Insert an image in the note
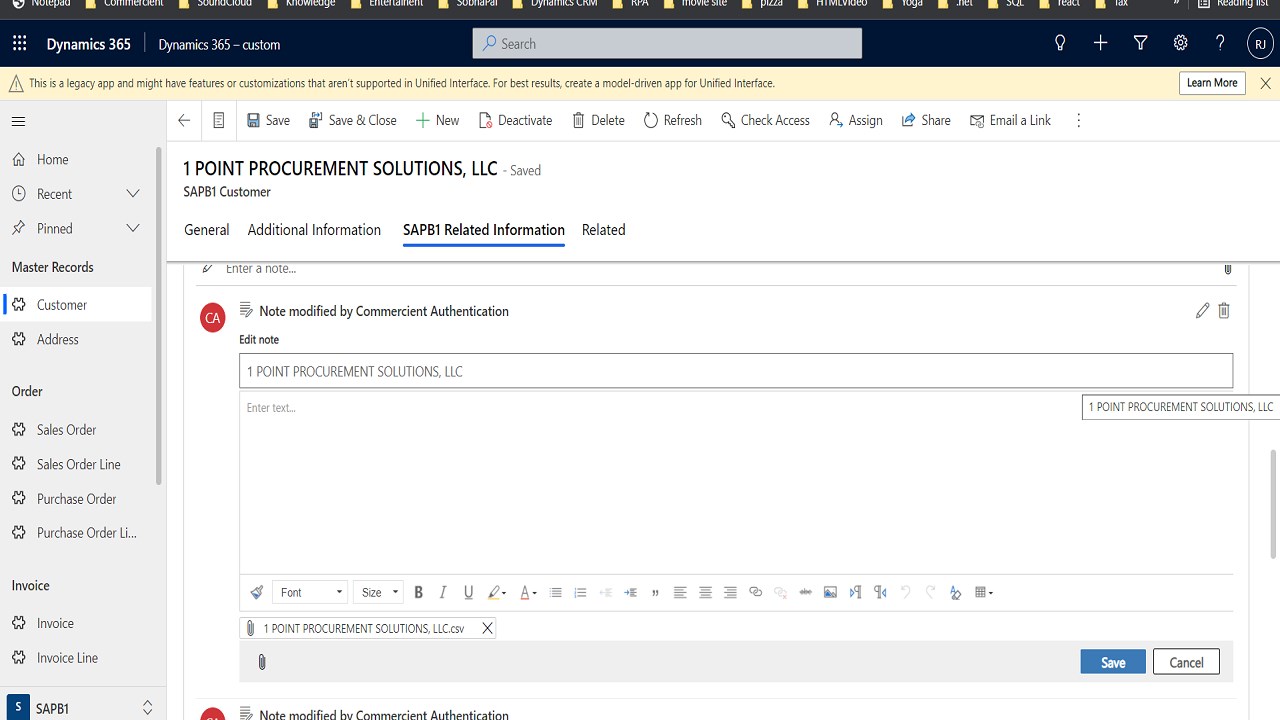The image size is (1280, 720). tap(830, 592)
